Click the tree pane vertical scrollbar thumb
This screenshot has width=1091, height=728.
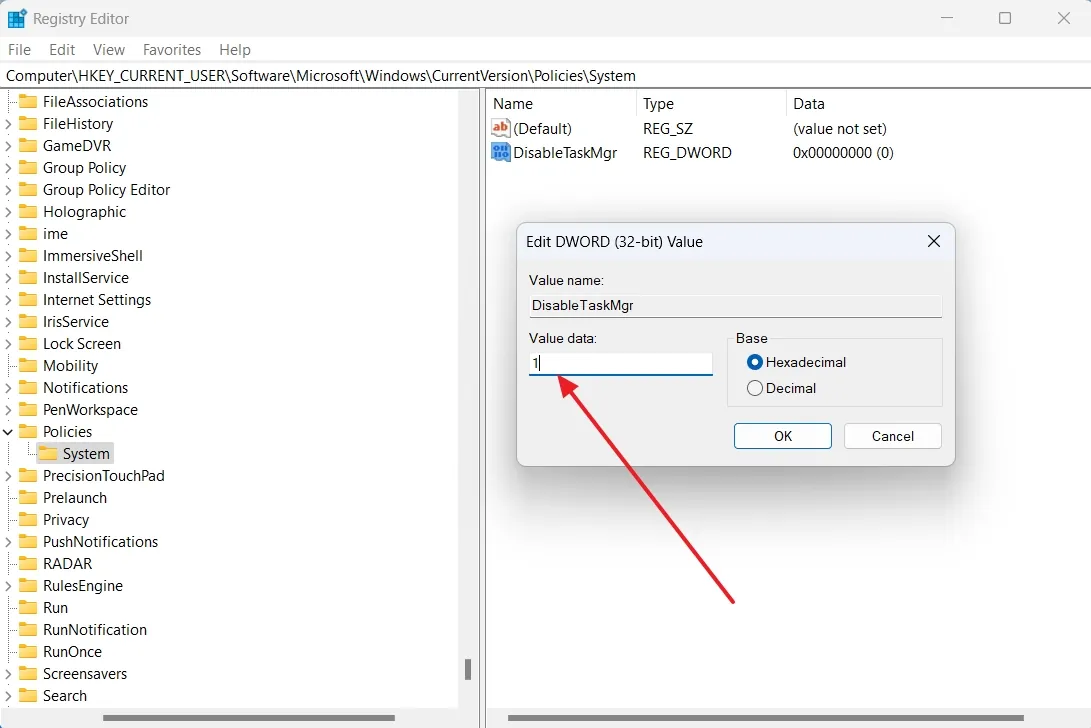(x=468, y=670)
